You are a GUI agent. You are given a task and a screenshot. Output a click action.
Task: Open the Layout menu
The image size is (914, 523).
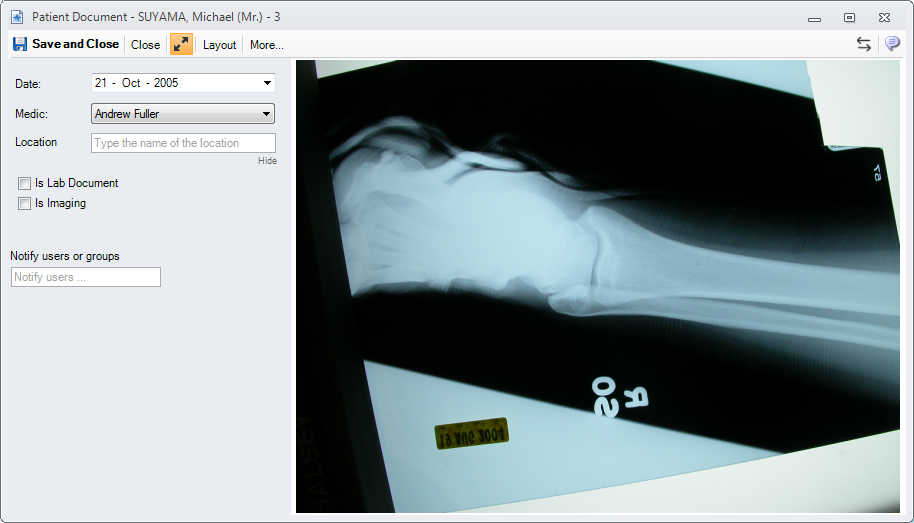pos(219,45)
